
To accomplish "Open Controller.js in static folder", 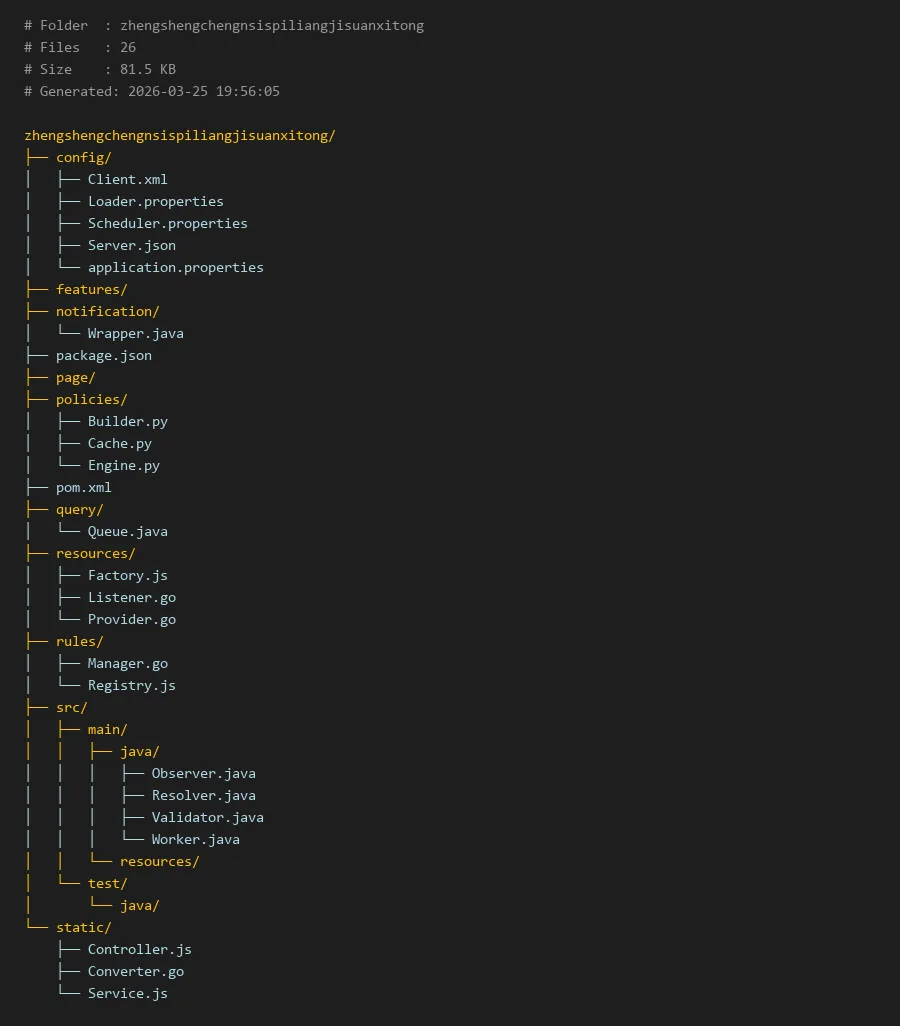I will tap(139, 949).
